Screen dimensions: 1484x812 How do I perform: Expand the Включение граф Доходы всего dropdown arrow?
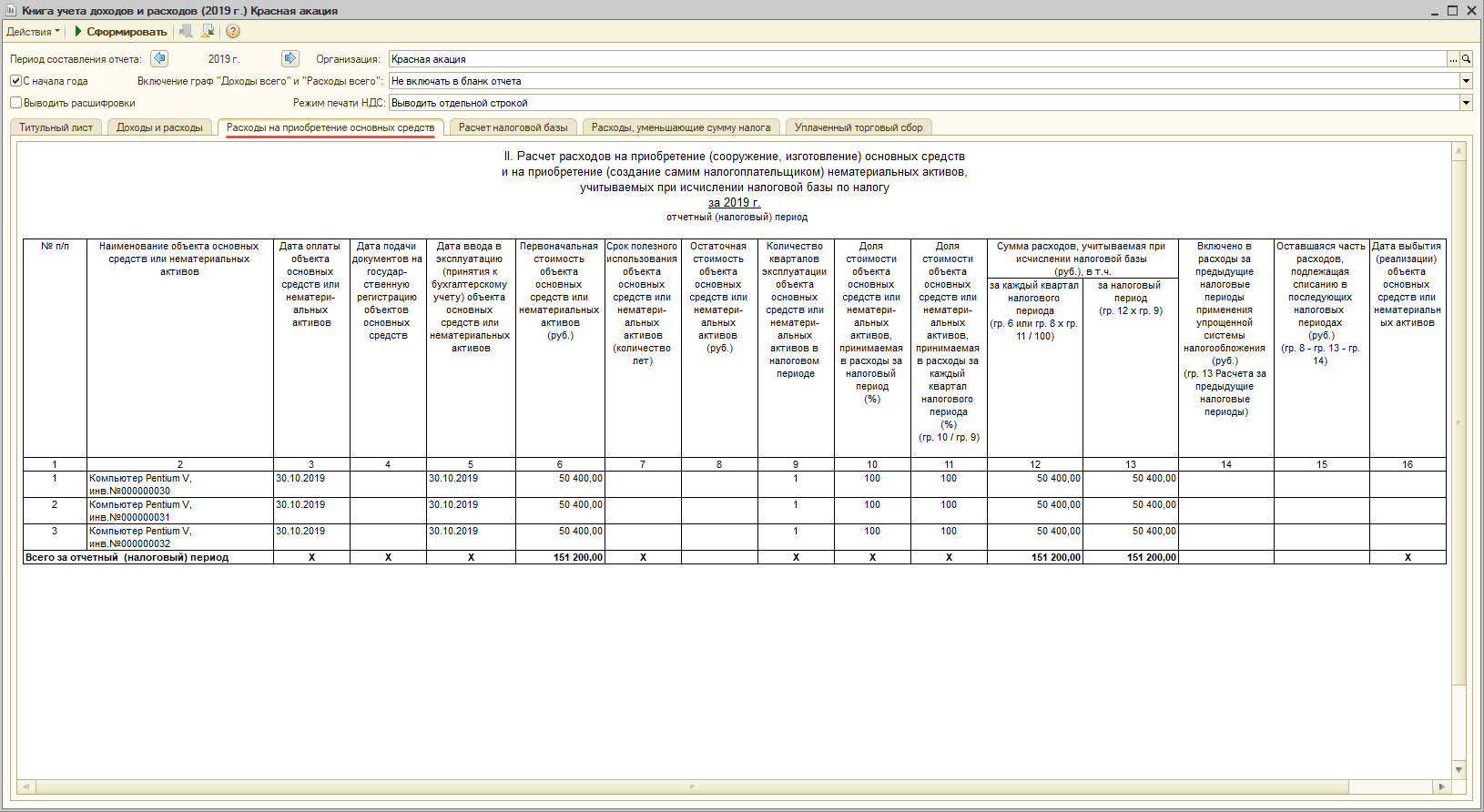coord(1466,81)
